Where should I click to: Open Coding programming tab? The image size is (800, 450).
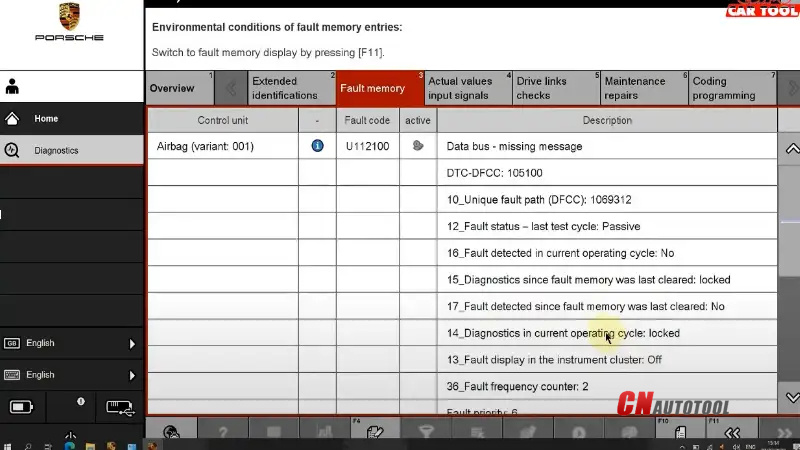pyautogui.click(x=732, y=88)
